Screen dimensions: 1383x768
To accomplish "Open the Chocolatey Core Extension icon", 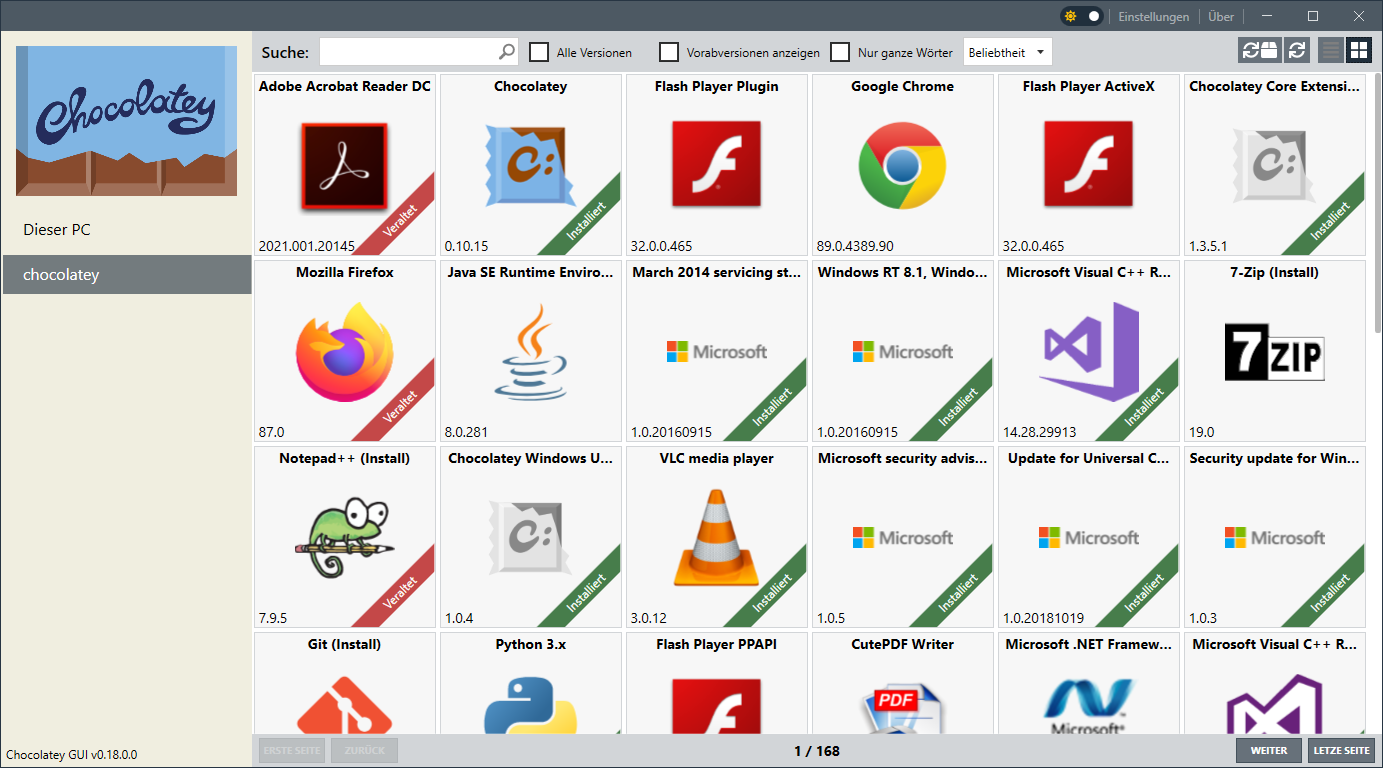I will 1275,165.
